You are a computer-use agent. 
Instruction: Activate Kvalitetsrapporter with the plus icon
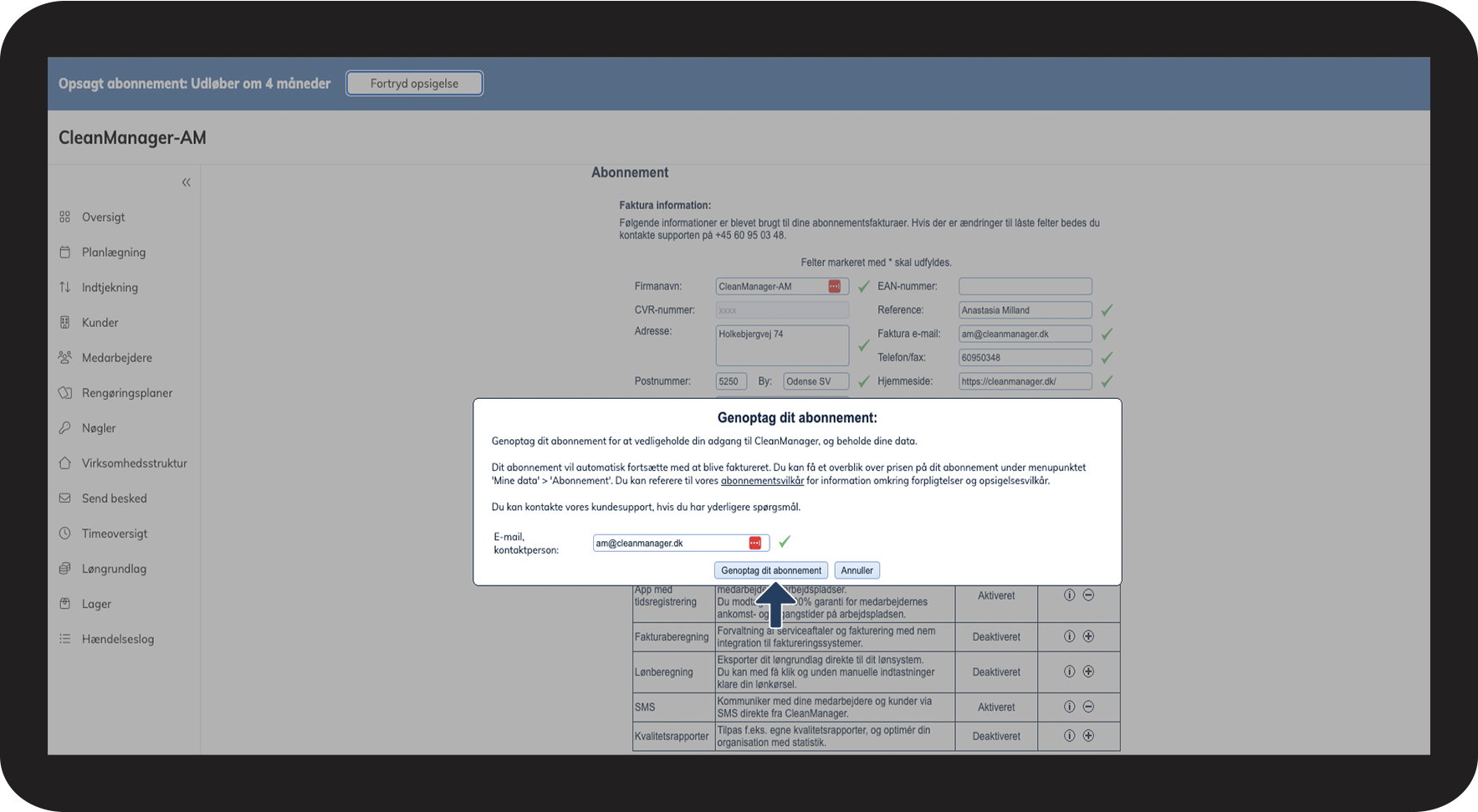[x=1088, y=736]
